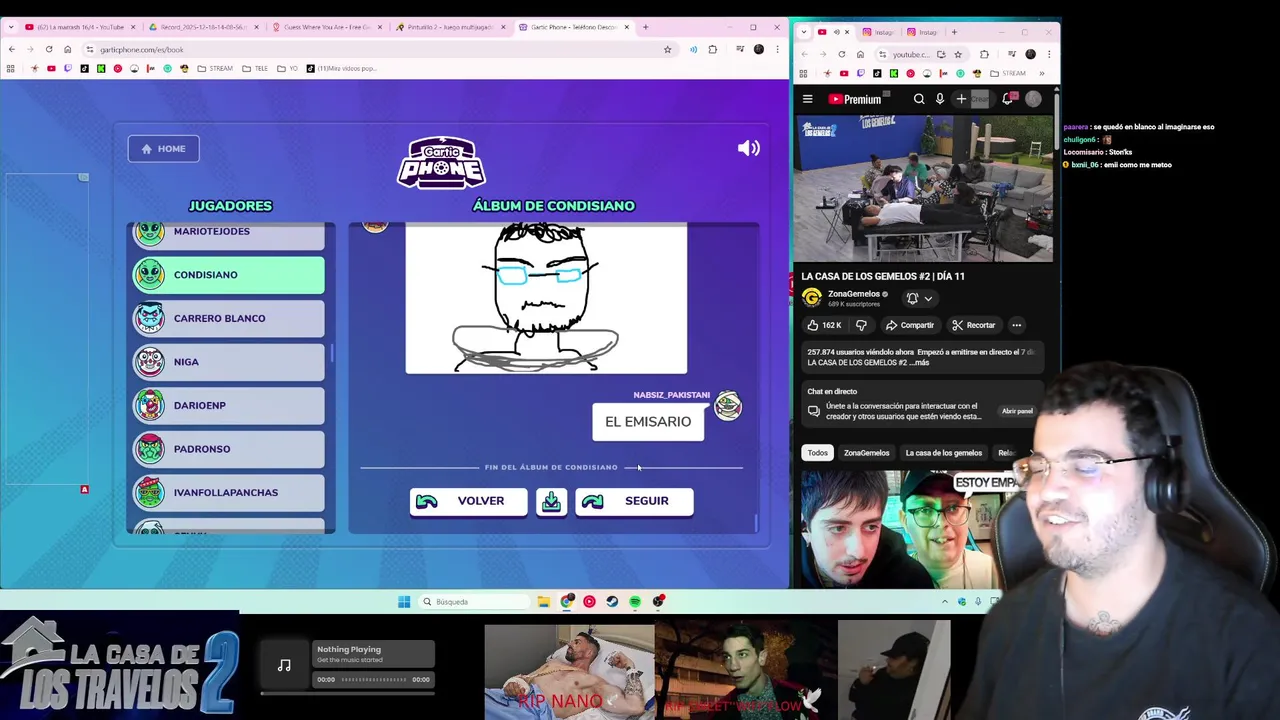
Task: Select player CONDISIANO in the list
Action: [x=229, y=275]
